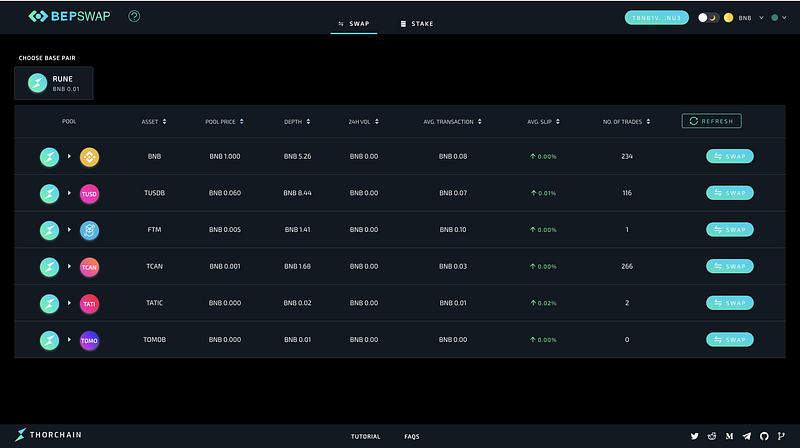Image resolution: width=800 pixels, height=448 pixels.
Task: Select RUNE base pair card
Action: click(54, 83)
